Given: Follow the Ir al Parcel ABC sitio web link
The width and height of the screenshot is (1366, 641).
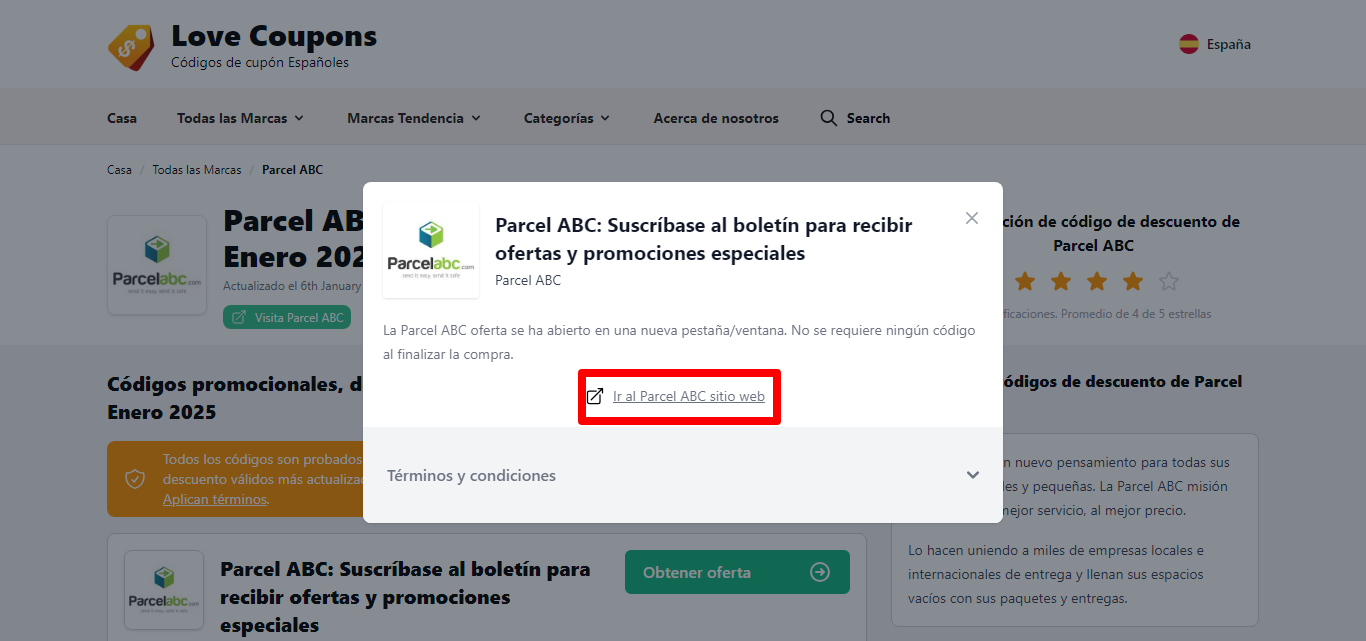Looking at the screenshot, I should click(689, 396).
